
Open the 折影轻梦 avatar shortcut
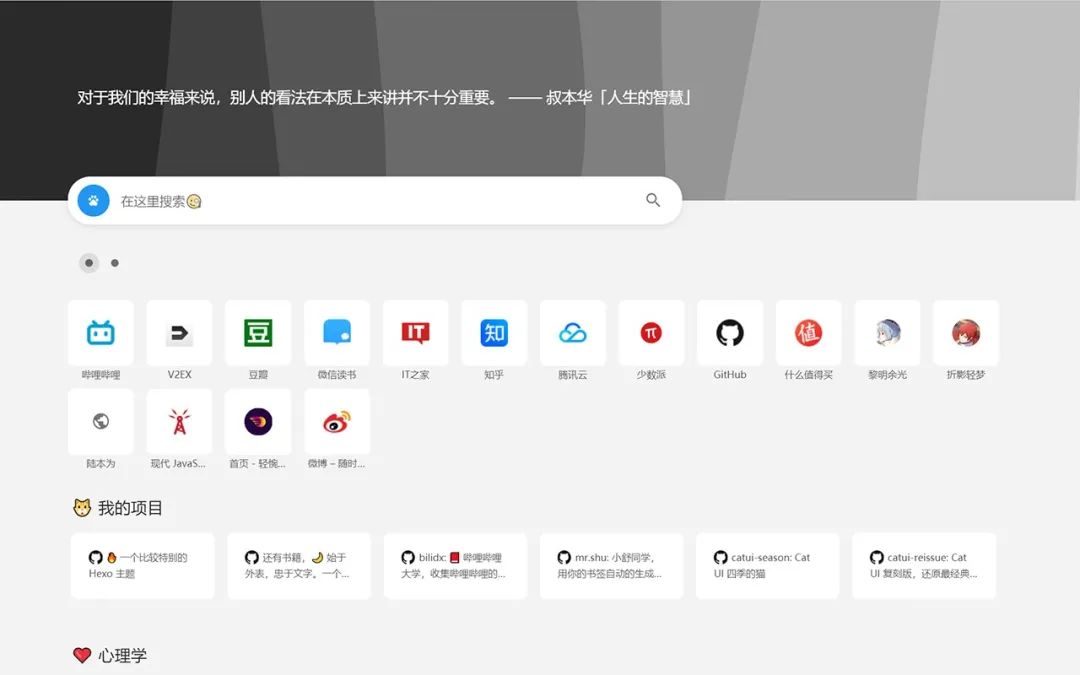966,333
